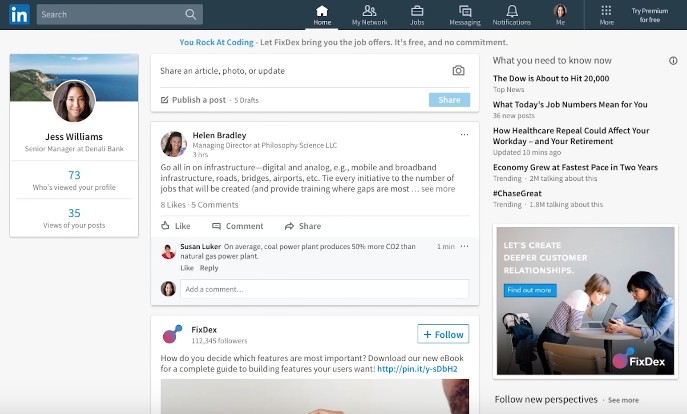The height and width of the screenshot is (414, 687).
Task: Click 112,345 followers text
Action: click(219, 341)
